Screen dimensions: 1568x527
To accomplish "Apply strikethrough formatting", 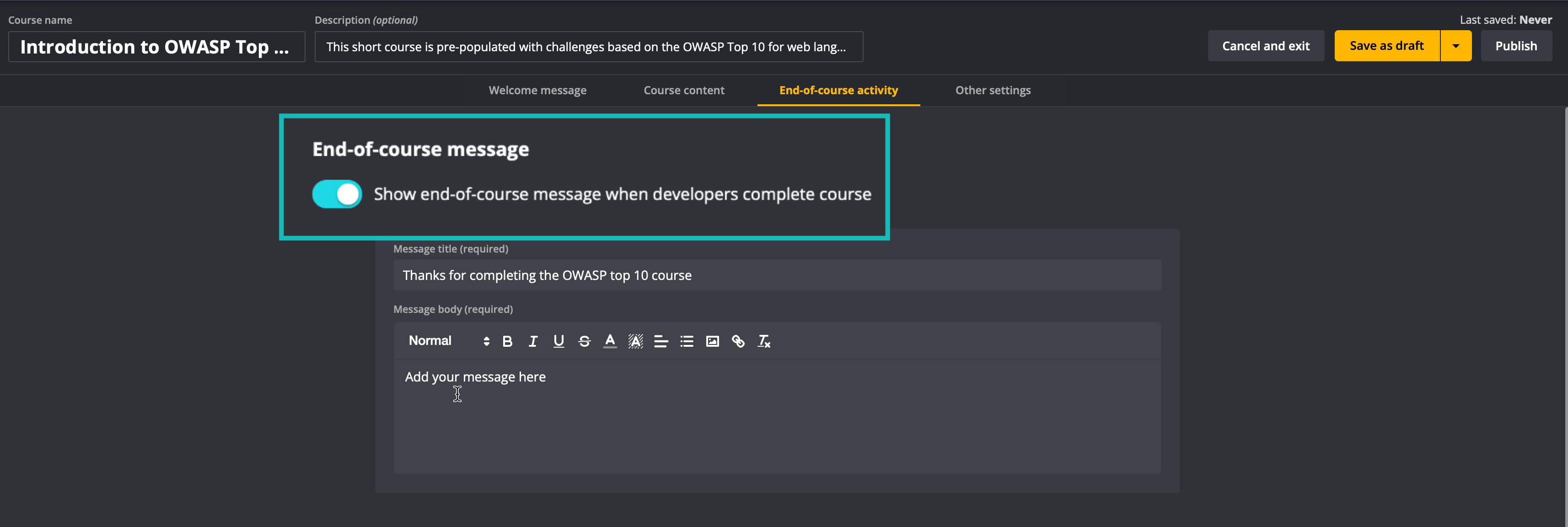I will pos(585,341).
